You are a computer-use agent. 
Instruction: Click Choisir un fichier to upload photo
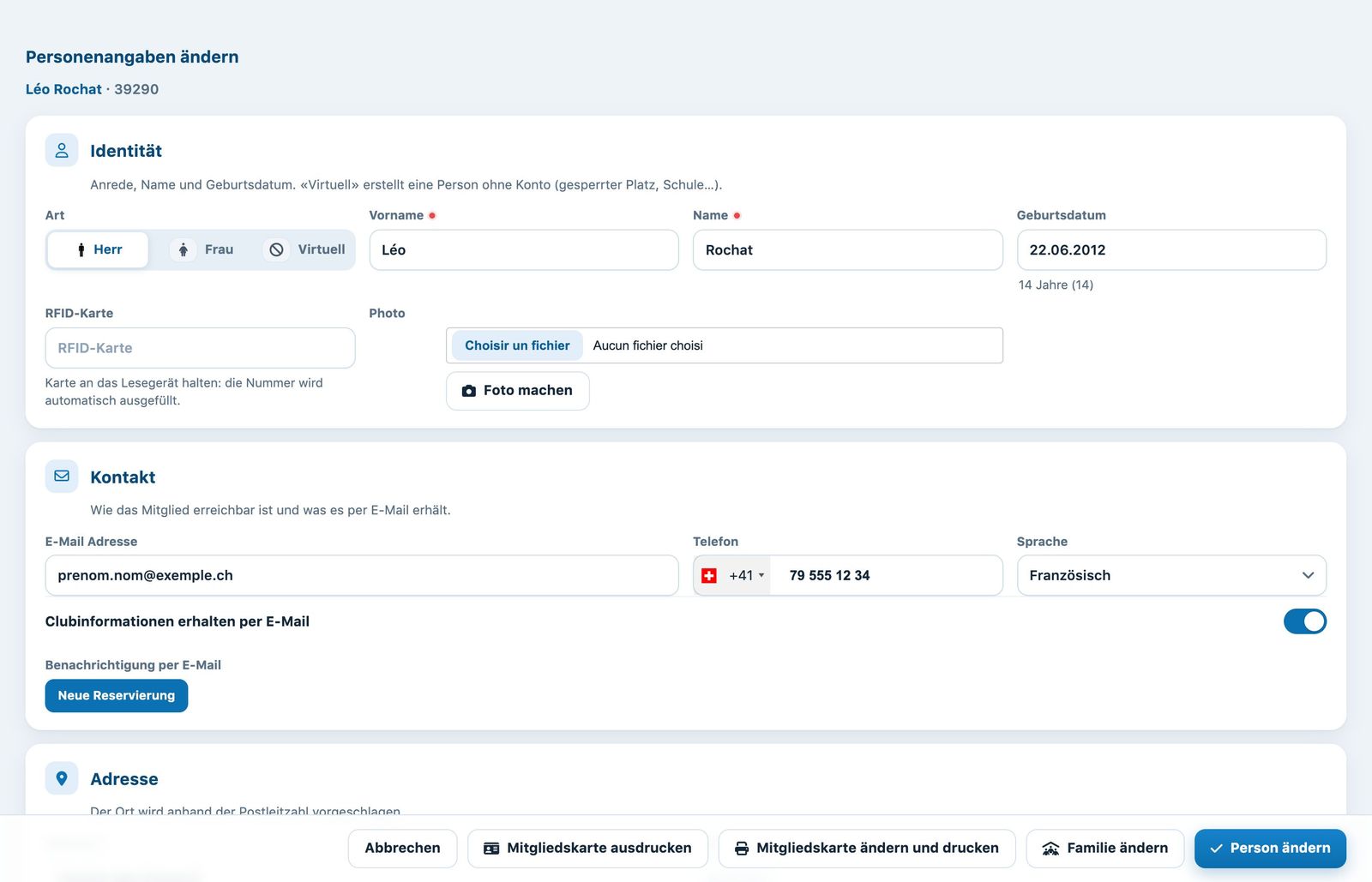point(517,345)
